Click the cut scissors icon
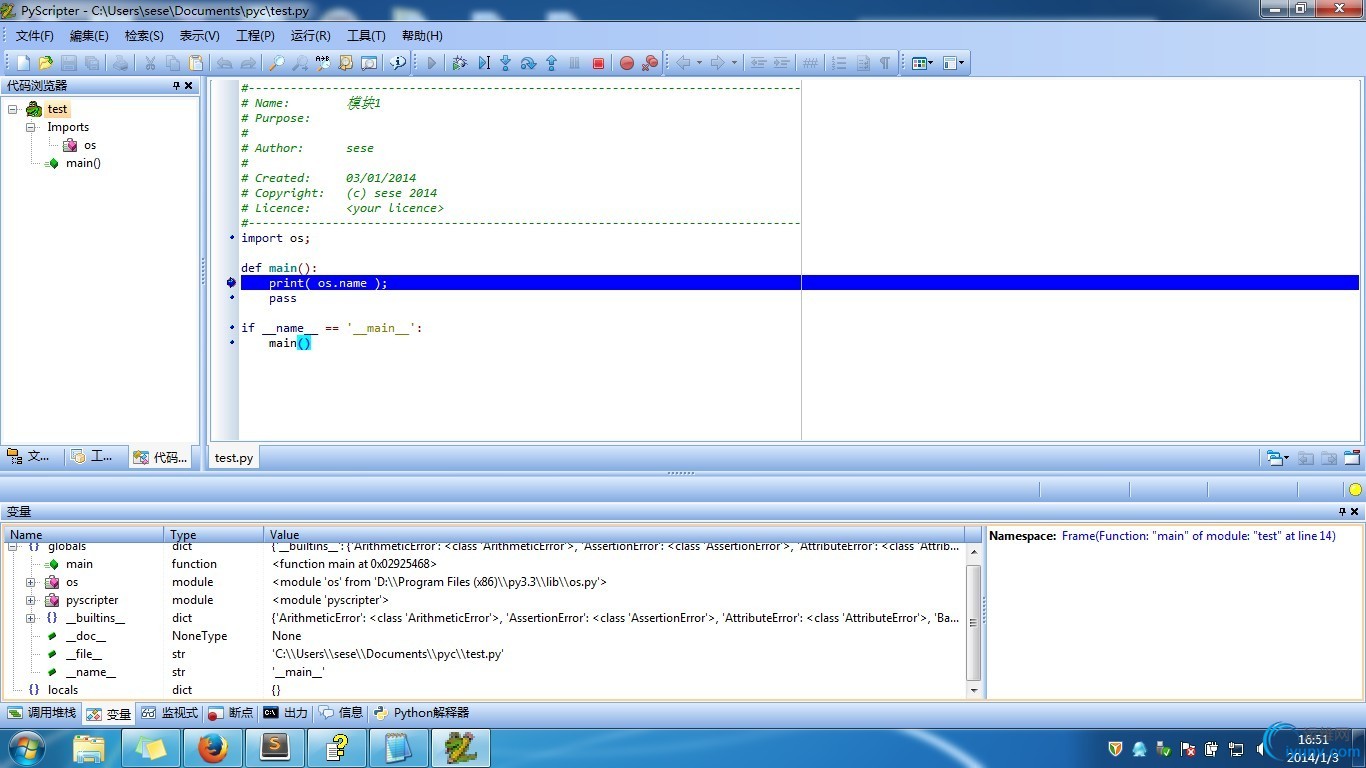 point(150,63)
